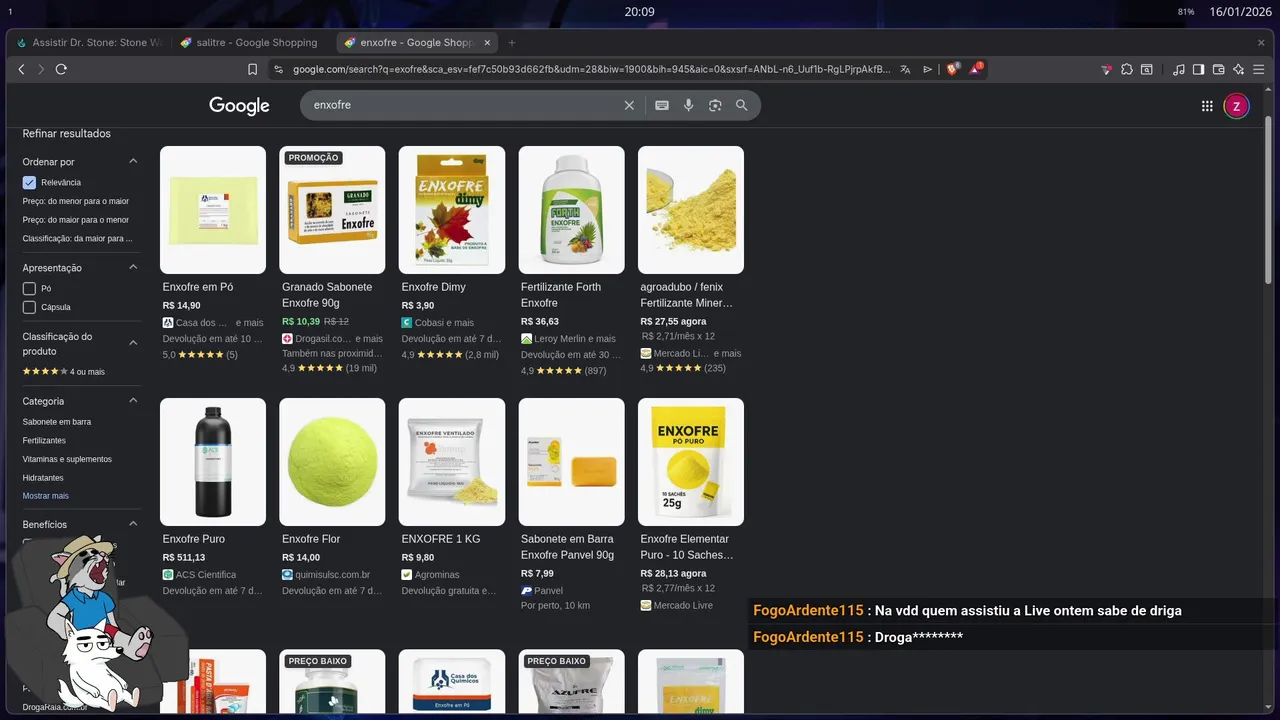This screenshot has width=1280, height=720.
Task: Open the Google apps grid icon
Action: pos(1207,106)
